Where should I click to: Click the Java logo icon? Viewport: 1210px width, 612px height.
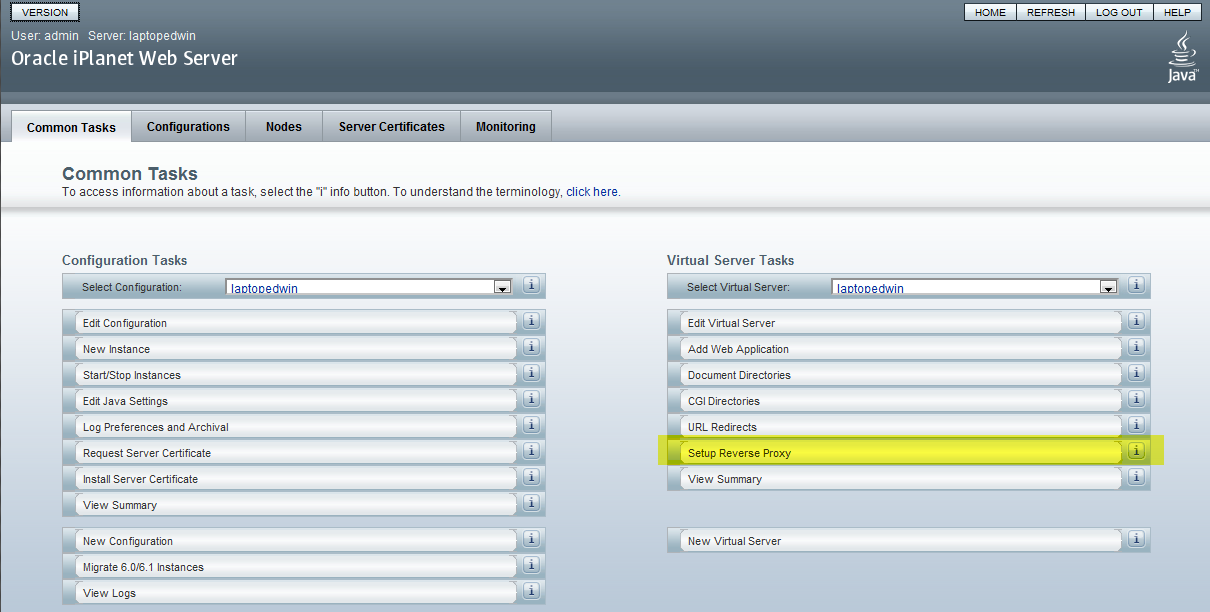coord(1183,57)
